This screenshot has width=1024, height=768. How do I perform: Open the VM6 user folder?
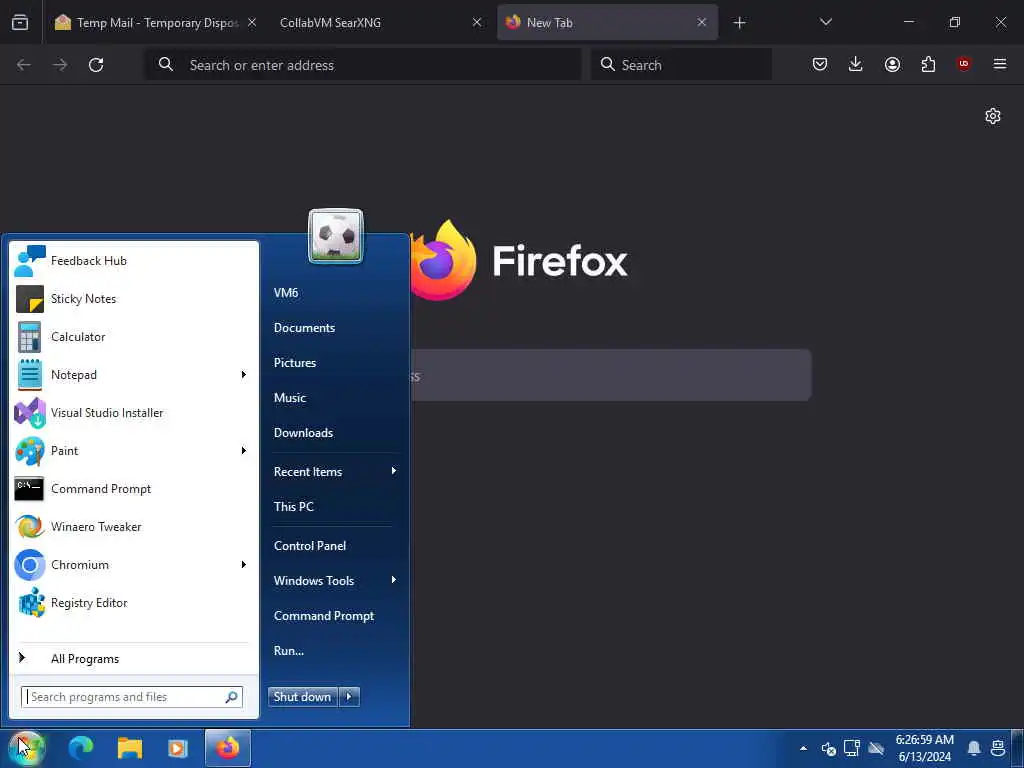click(286, 293)
